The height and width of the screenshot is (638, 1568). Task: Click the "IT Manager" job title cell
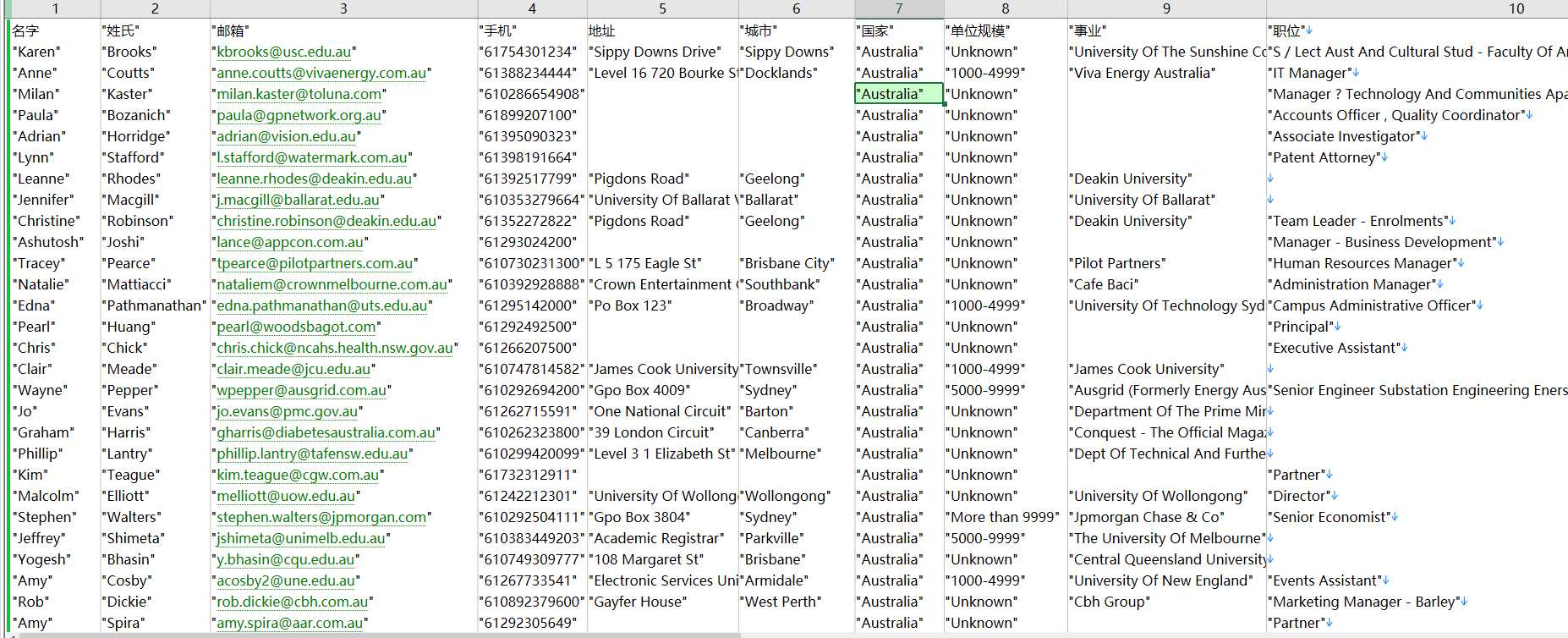pyautogui.click(x=1417, y=73)
